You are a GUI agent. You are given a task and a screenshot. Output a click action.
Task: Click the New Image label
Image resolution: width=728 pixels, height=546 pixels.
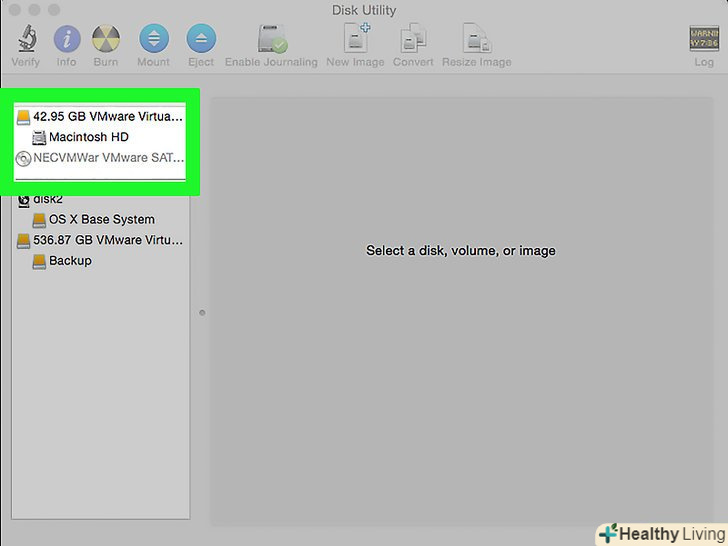click(x=355, y=62)
